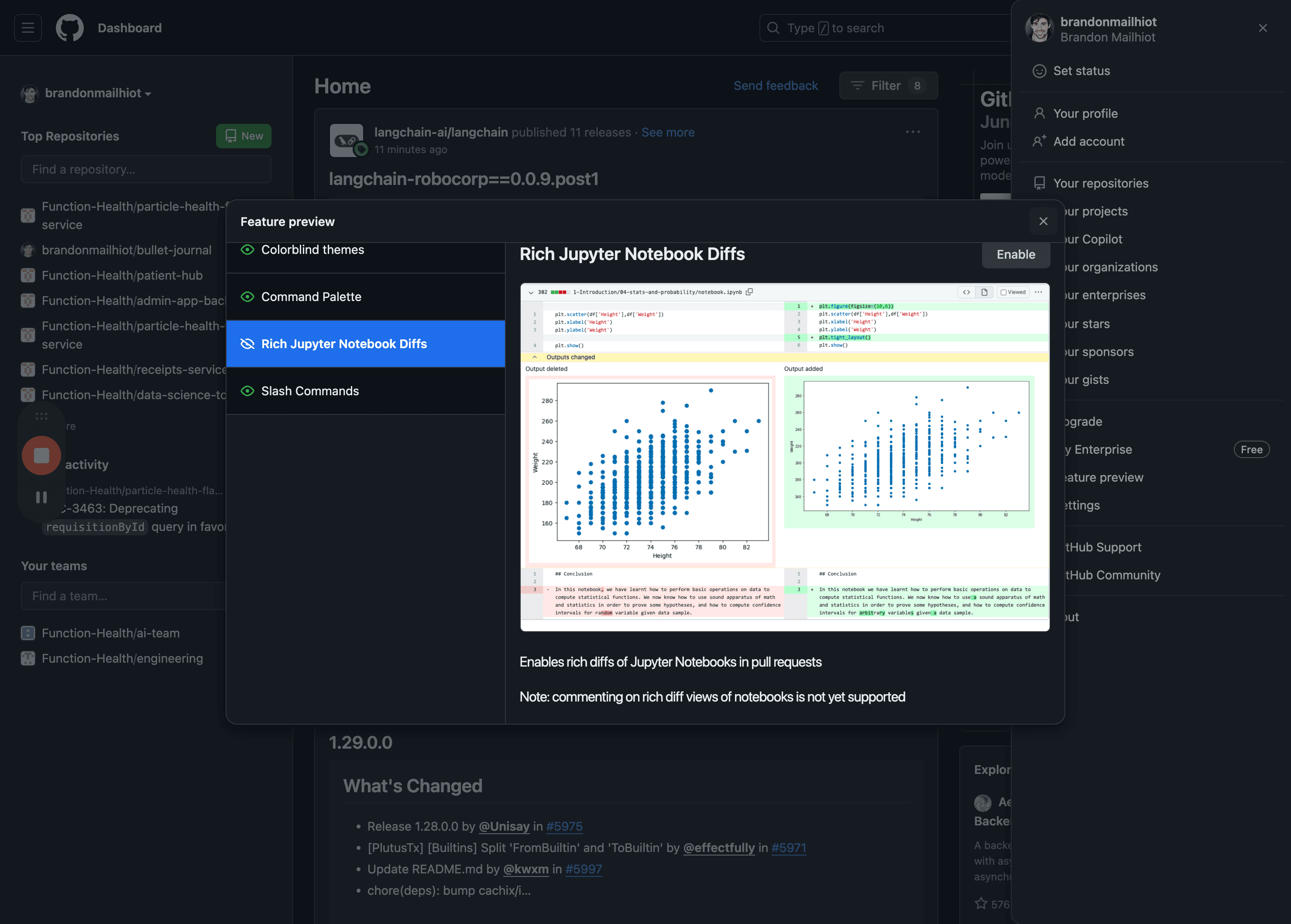Click the search magnifier icon

pyautogui.click(x=773, y=28)
